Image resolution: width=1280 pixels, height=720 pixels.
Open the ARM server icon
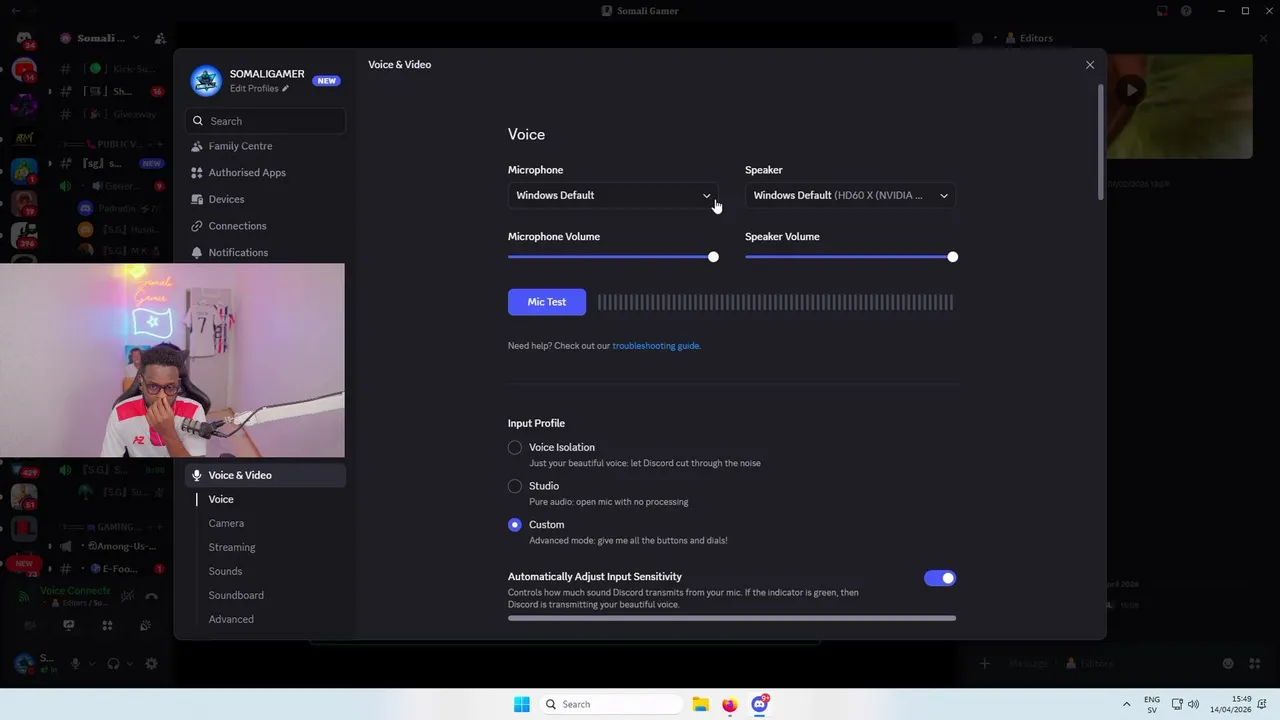point(24,138)
